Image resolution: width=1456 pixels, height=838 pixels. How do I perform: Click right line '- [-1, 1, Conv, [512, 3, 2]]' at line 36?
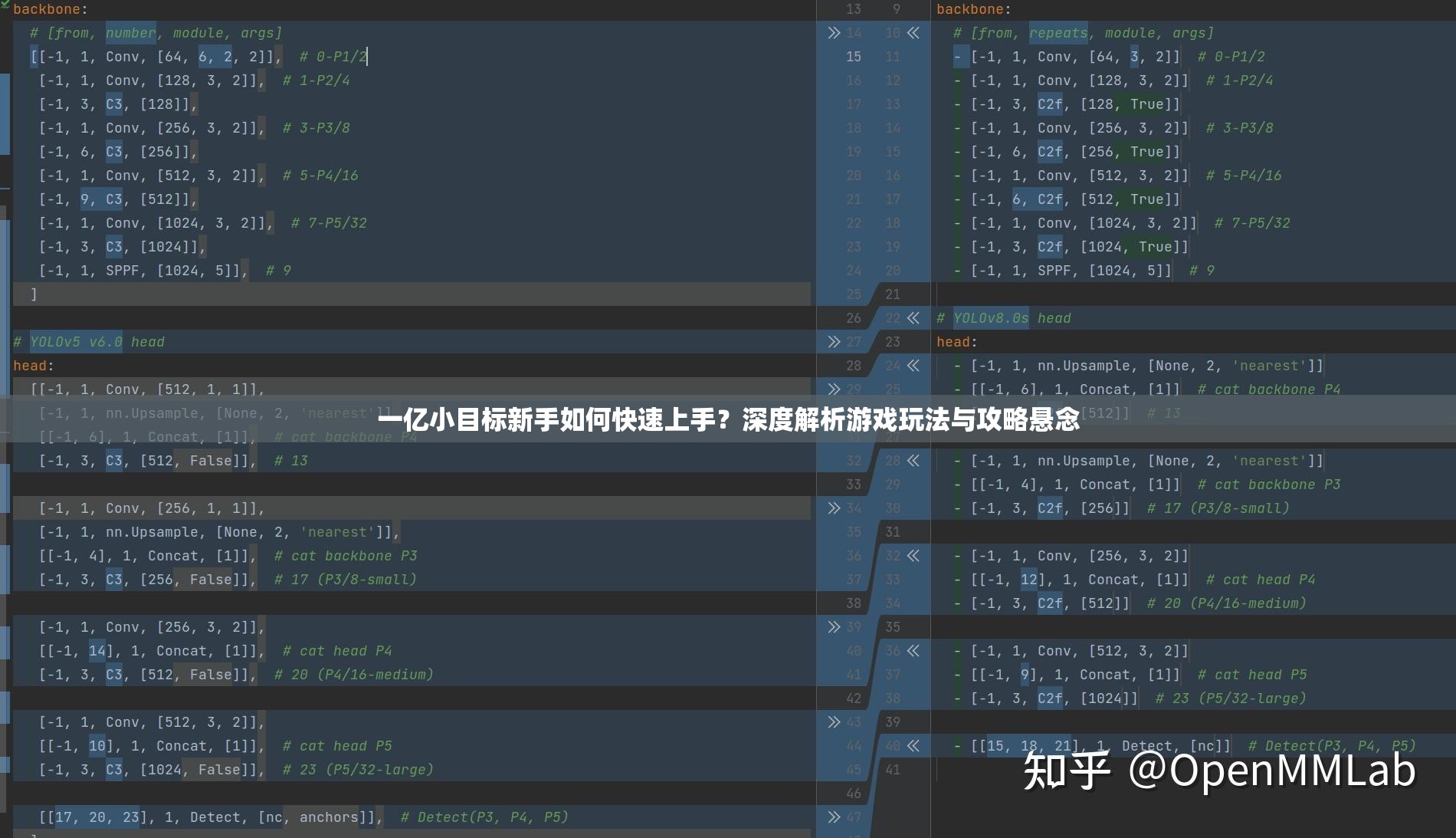(1071, 651)
